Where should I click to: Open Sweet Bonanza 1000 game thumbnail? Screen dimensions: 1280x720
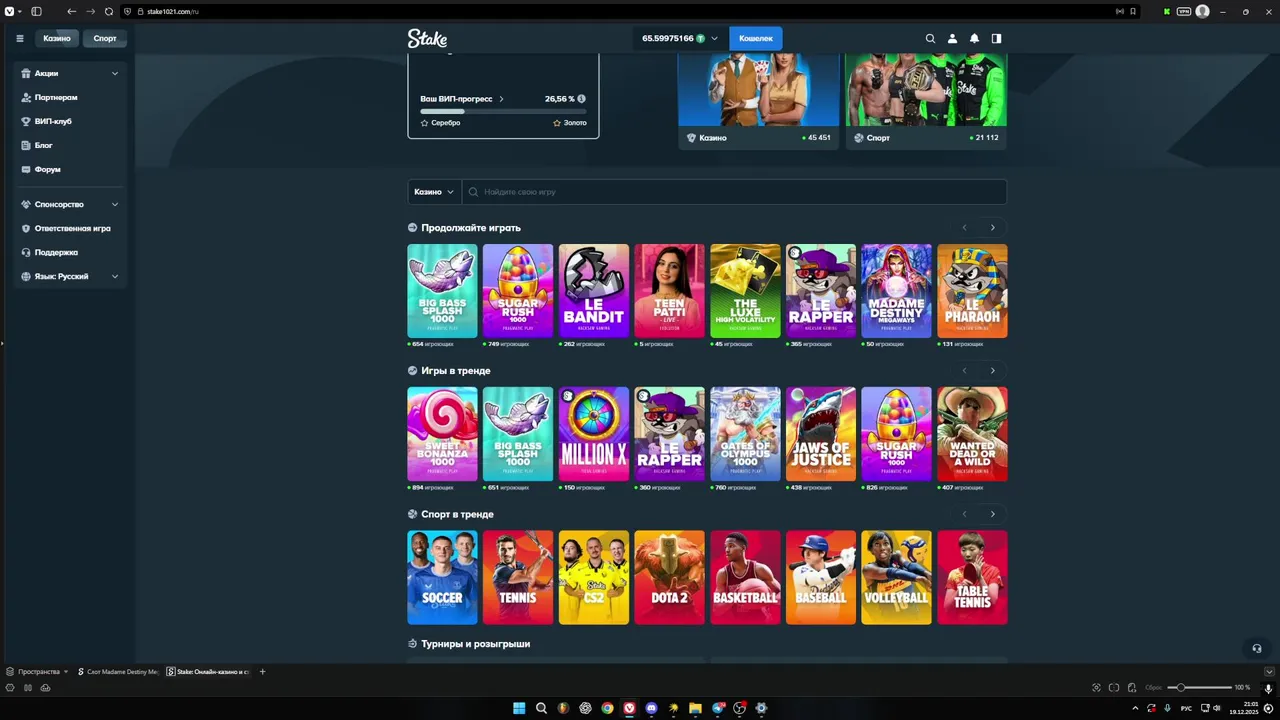[442, 434]
